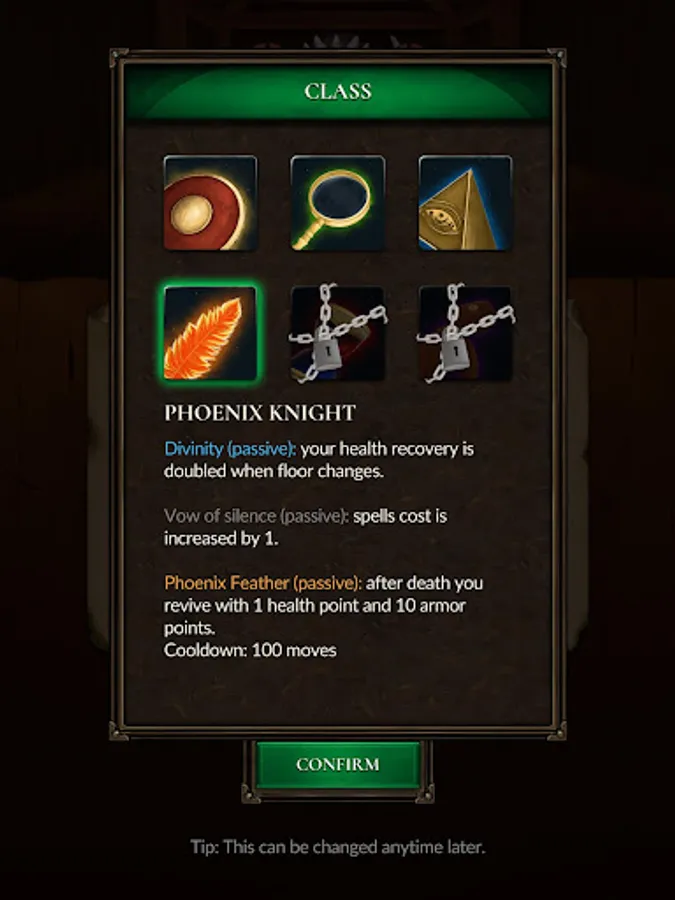This screenshot has width=675, height=900.
Task: Click the spells cost increased description
Action: (x=306, y=527)
